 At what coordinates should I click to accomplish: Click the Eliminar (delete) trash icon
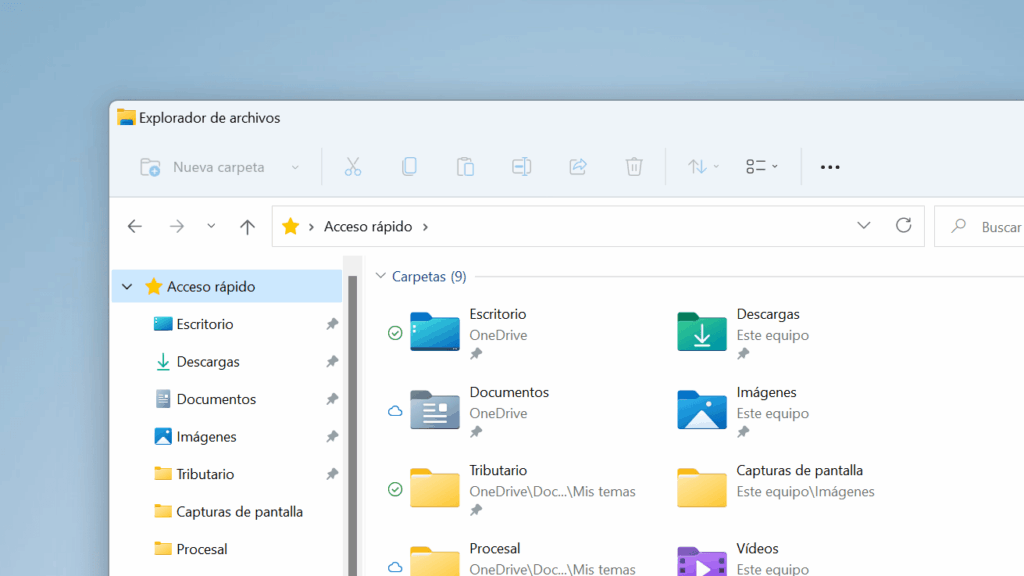click(x=633, y=166)
